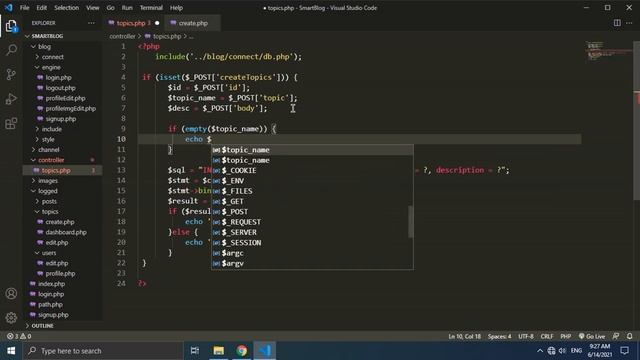Image resolution: width=640 pixels, height=360 pixels.
Task: Show hidden system tray icons
Action: [540, 351]
